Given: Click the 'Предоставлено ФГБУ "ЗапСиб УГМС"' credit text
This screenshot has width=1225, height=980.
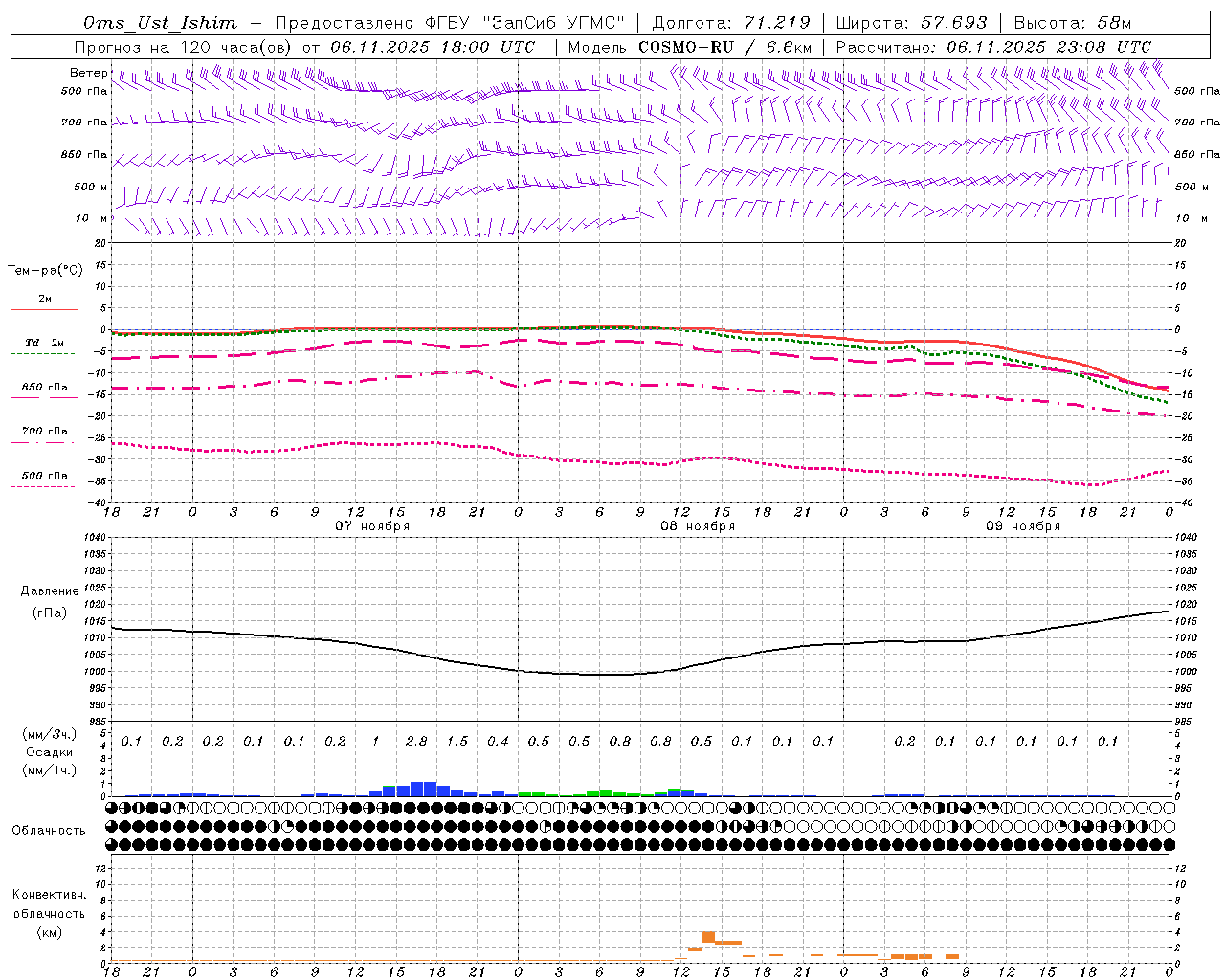Looking at the screenshot, I should (x=450, y=23).
